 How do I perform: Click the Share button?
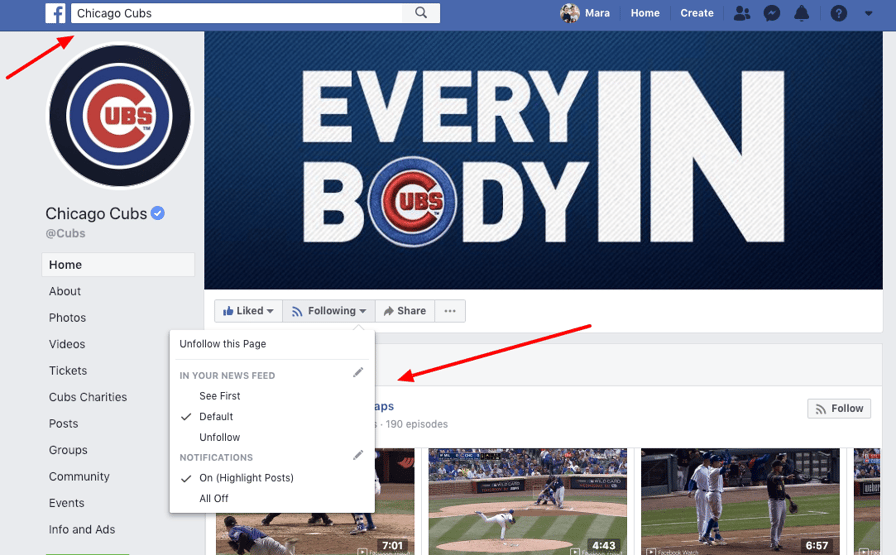point(405,311)
